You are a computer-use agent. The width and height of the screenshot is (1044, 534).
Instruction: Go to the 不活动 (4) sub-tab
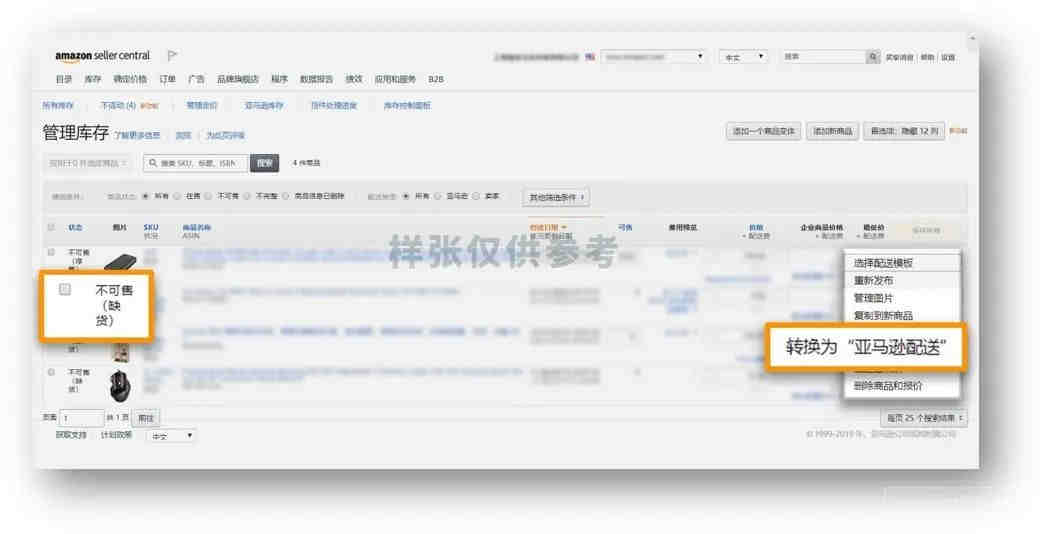click(118, 106)
